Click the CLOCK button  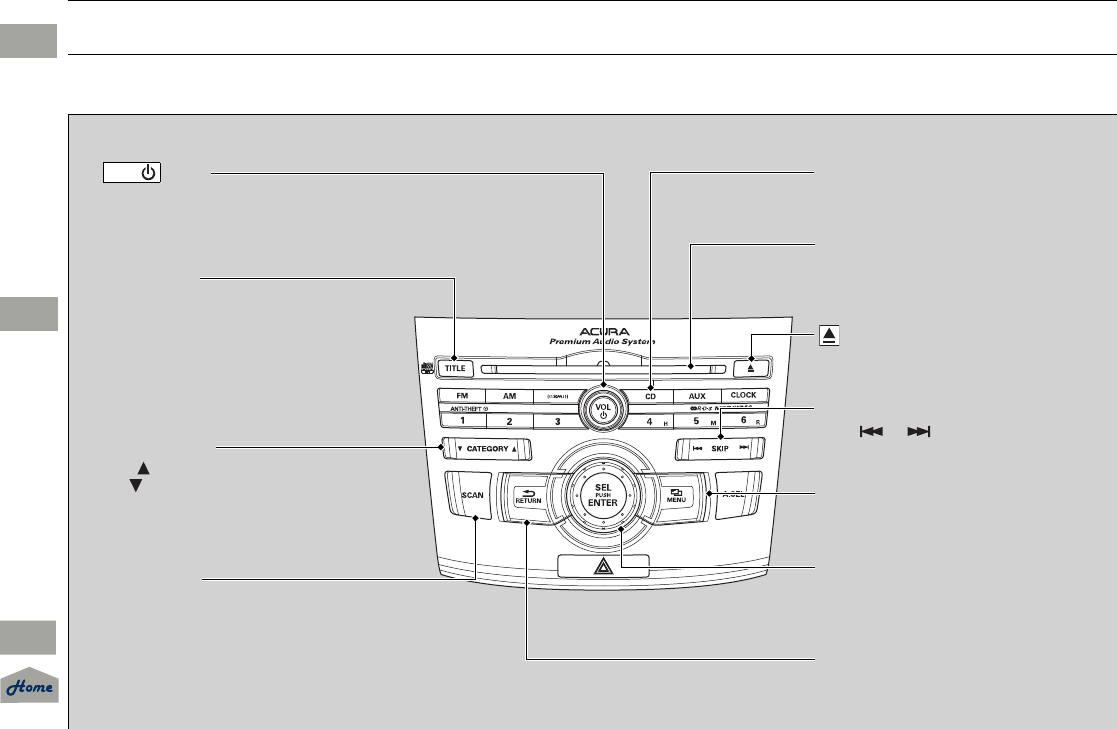pos(744,395)
